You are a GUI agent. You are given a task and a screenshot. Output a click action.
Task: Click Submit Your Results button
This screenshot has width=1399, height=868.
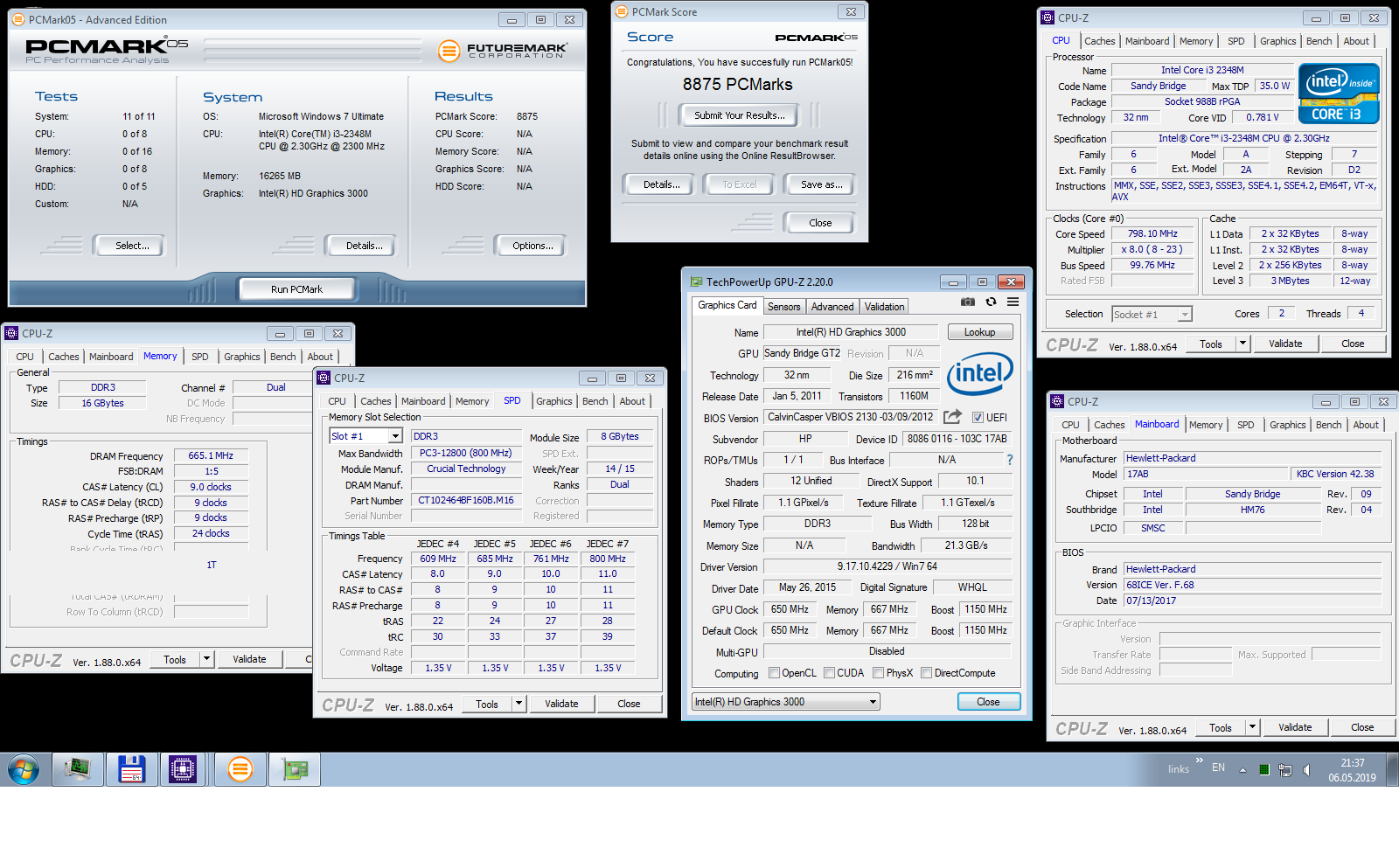tap(739, 115)
